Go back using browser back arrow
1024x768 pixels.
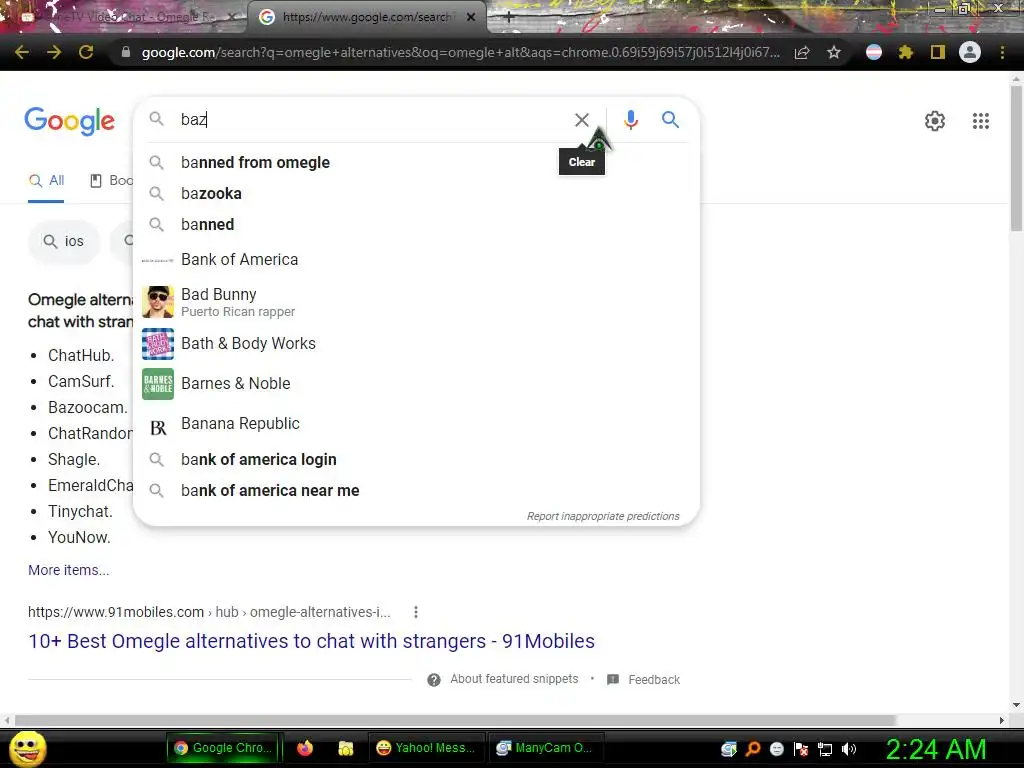pos(22,52)
